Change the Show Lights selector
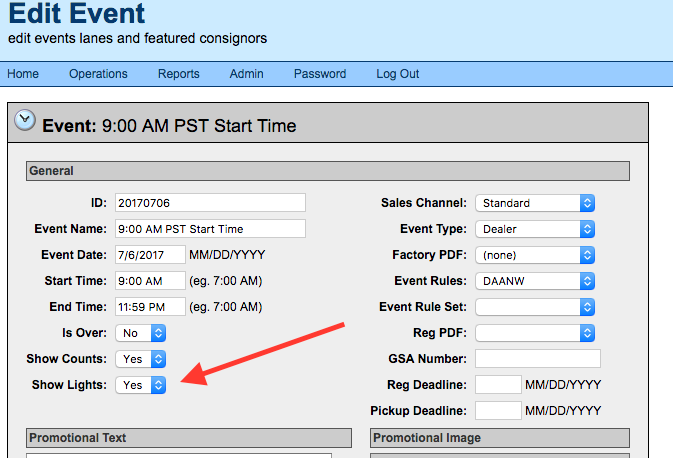Viewport: 673px width, 458px height. pyautogui.click(x=140, y=385)
